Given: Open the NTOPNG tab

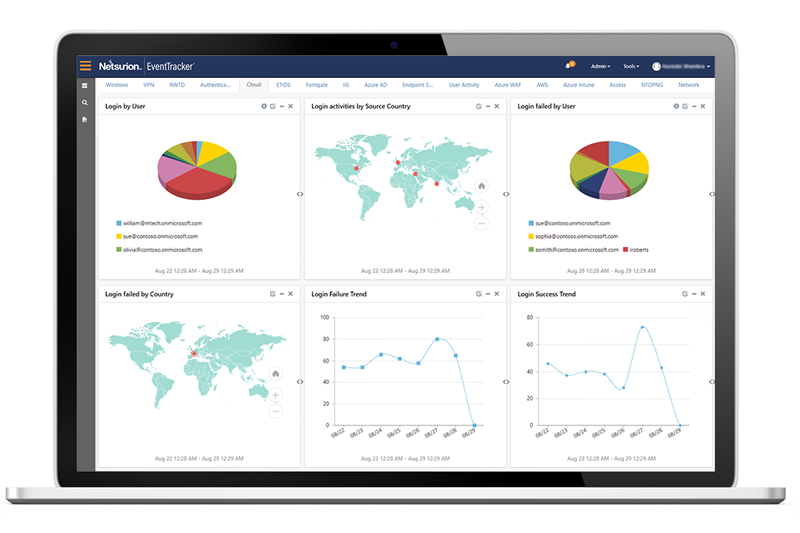Looking at the screenshot, I should coord(652,85).
